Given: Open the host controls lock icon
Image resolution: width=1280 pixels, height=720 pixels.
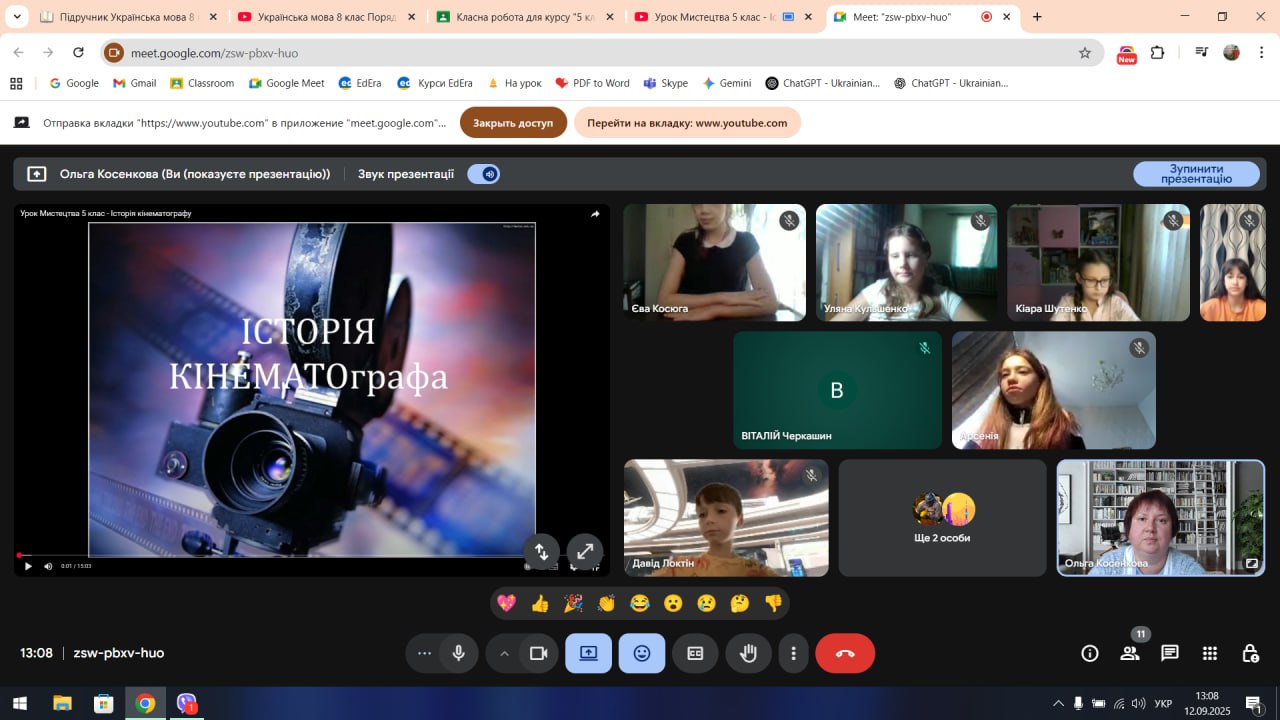Looking at the screenshot, I should coord(1250,653).
